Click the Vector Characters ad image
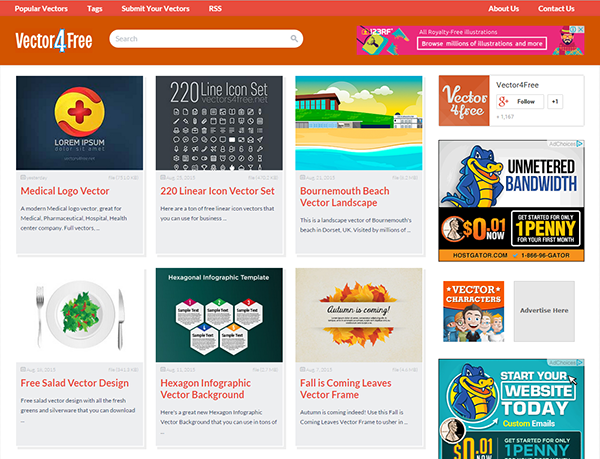This screenshot has height=459, width=600. (x=474, y=311)
